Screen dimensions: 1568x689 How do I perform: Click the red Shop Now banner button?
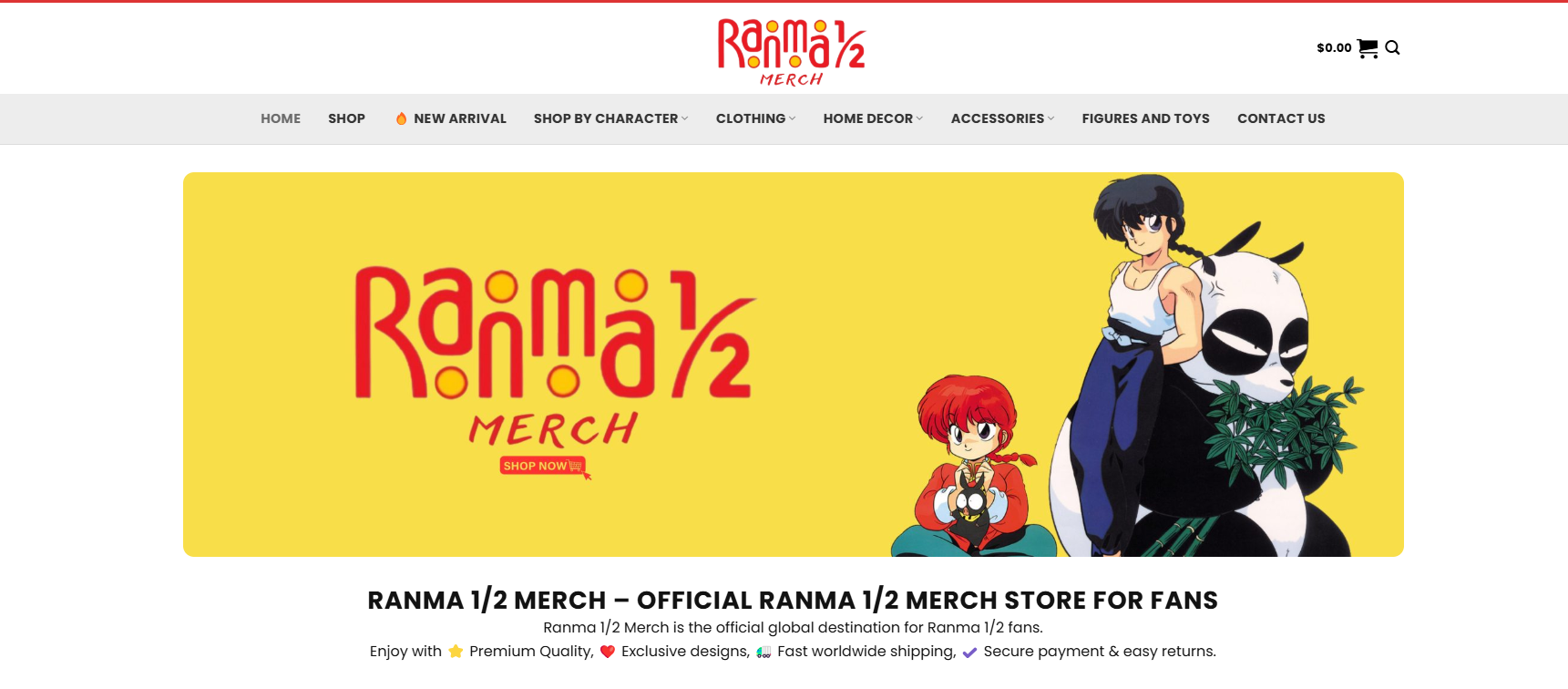coord(543,466)
